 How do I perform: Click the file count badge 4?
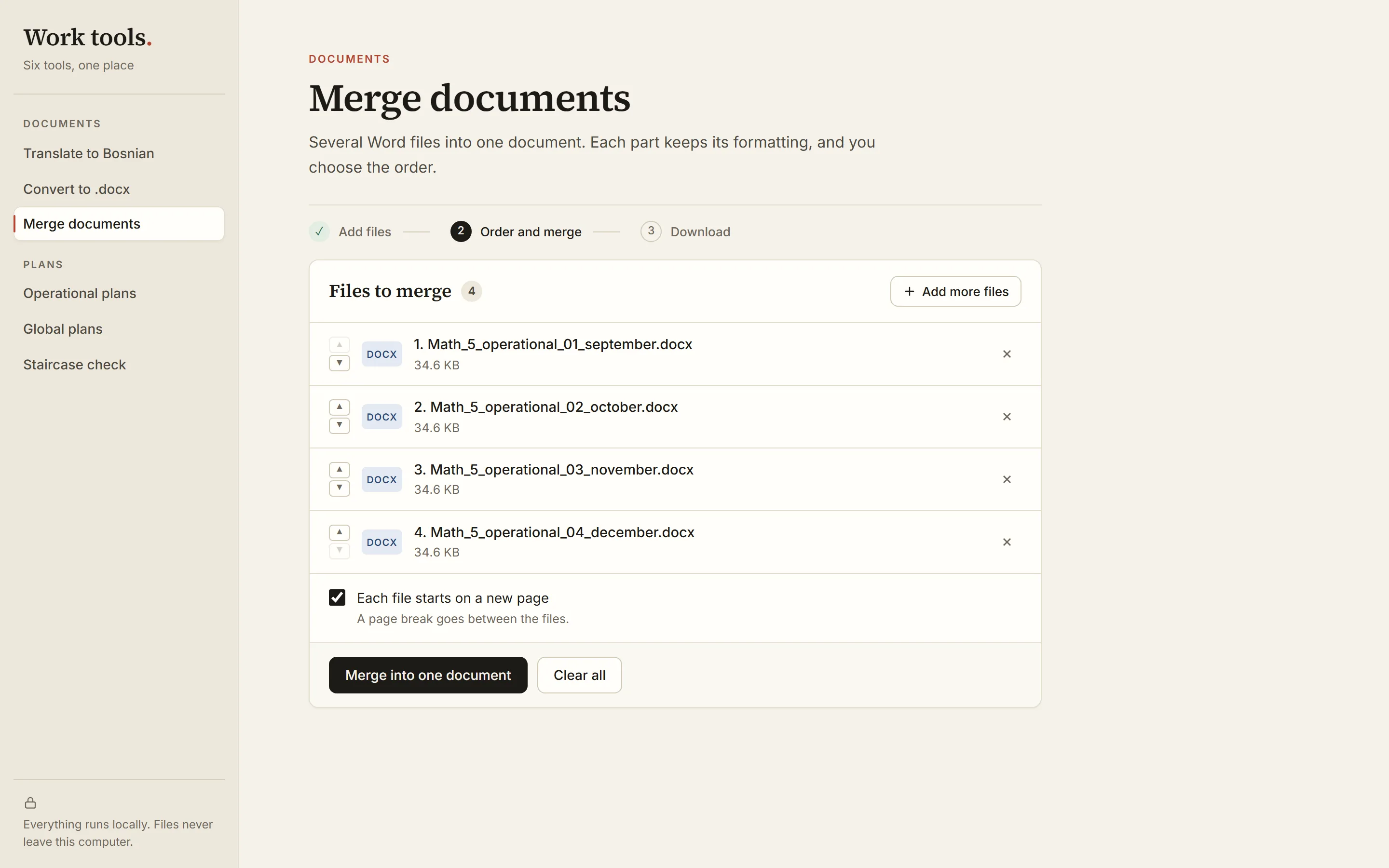[471, 291]
